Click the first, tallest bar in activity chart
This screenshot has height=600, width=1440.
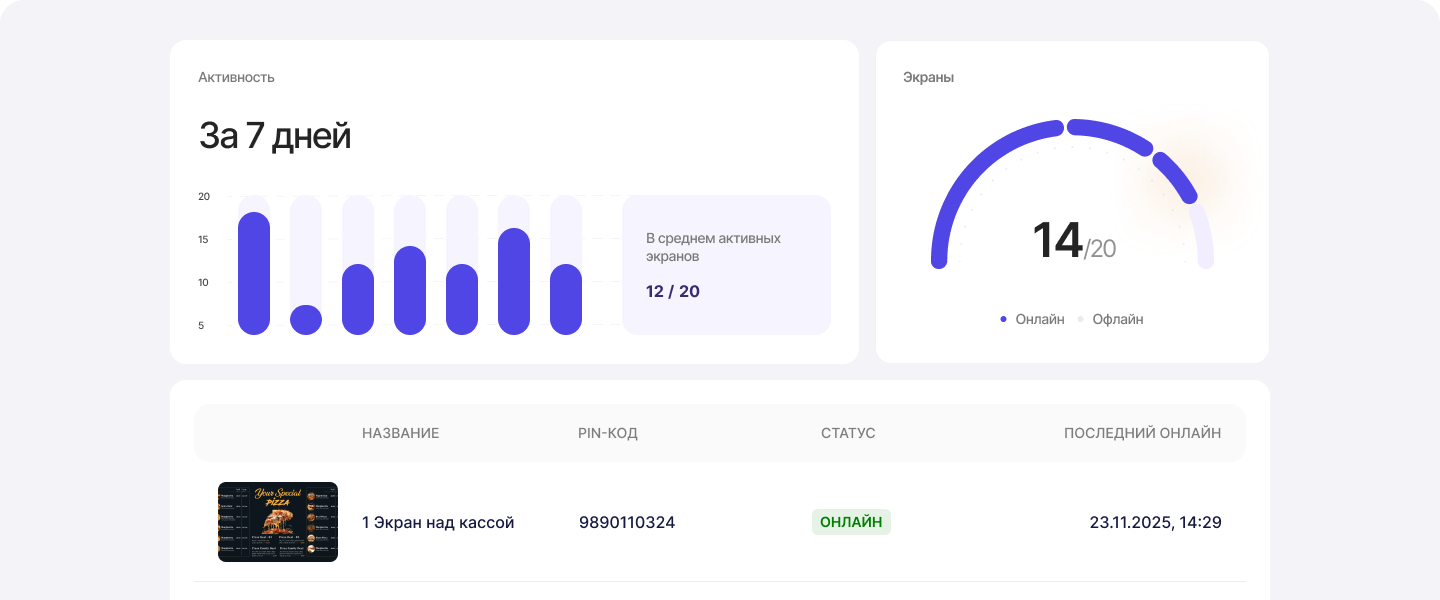tap(254, 273)
